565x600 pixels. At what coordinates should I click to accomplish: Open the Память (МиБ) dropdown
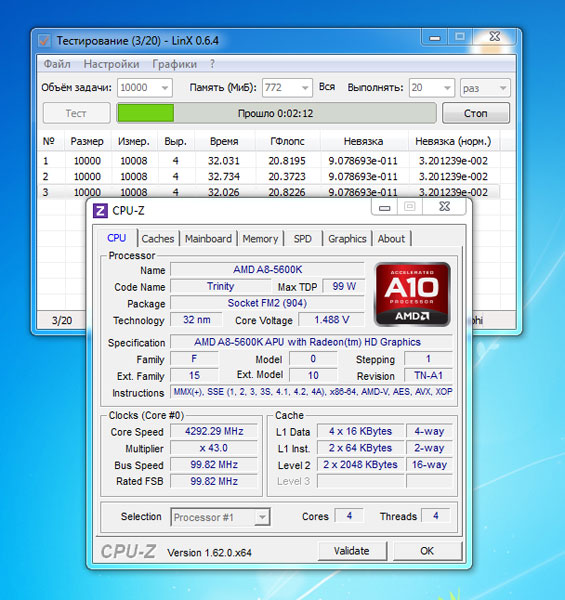(x=305, y=88)
